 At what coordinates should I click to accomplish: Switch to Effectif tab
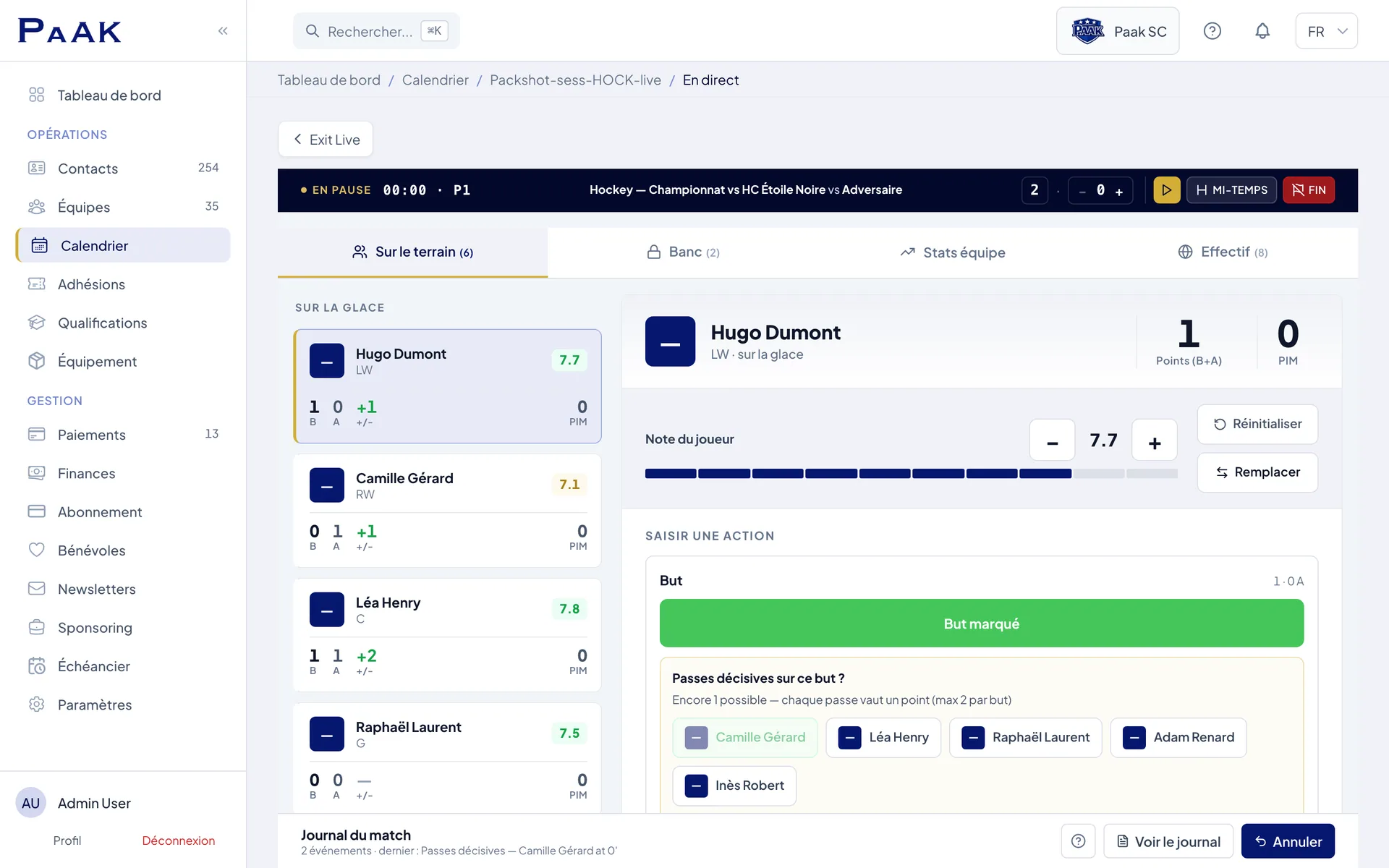(x=1223, y=252)
